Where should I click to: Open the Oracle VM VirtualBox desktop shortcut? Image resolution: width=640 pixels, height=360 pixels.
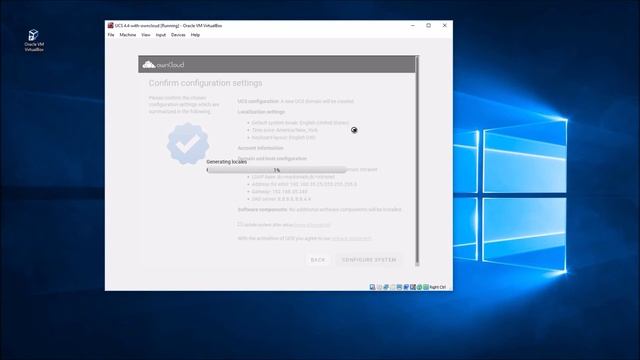coord(34,40)
